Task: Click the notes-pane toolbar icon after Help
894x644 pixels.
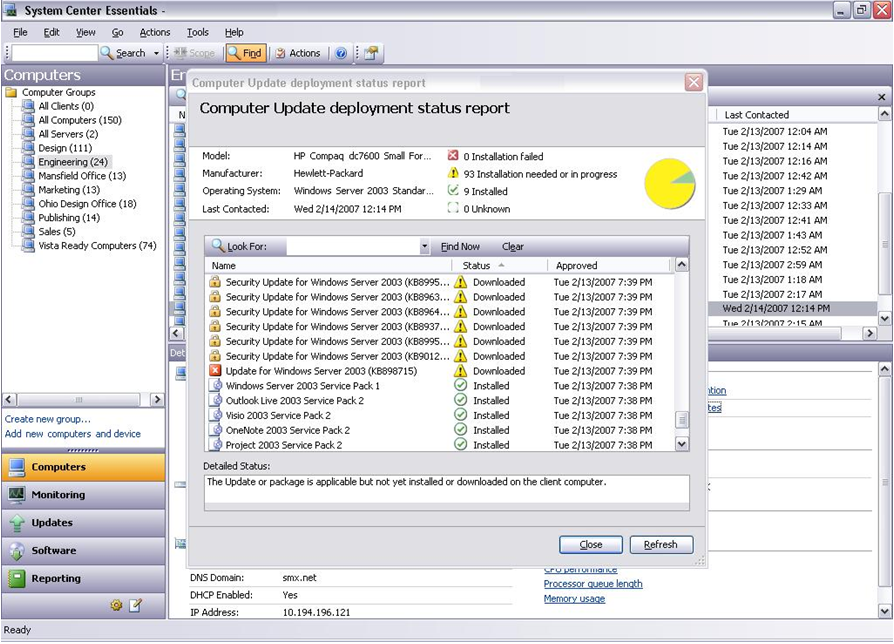Action: click(371, 53)
